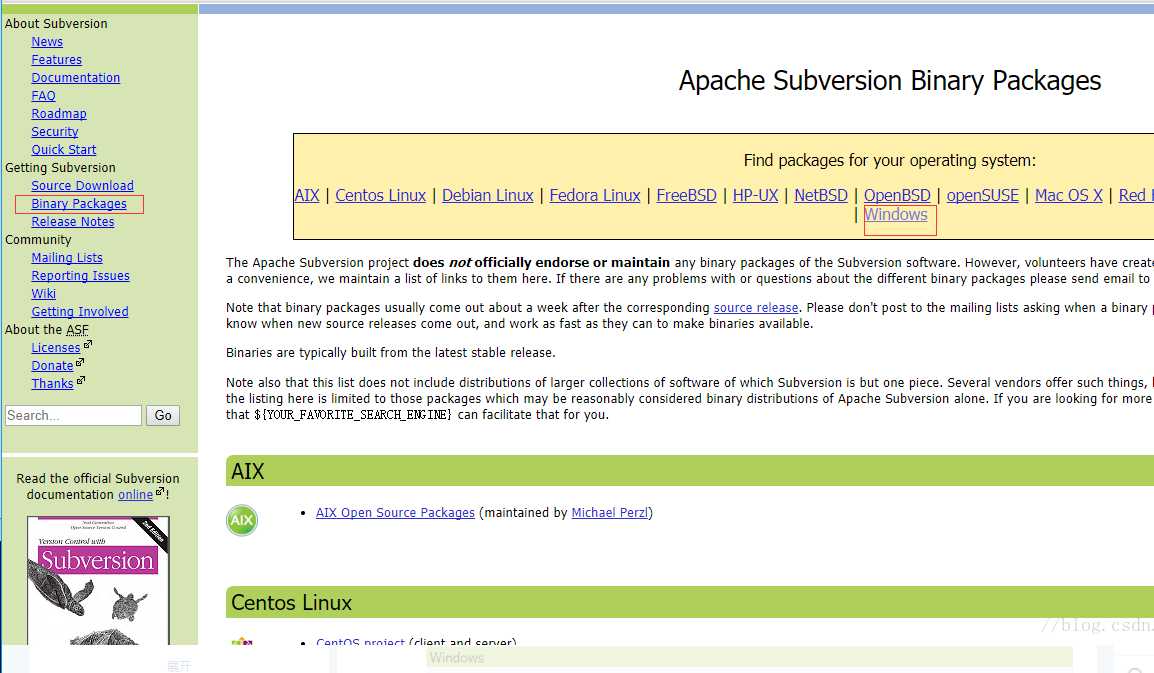Open AIX Open Source Packages link

coord(395,512)
